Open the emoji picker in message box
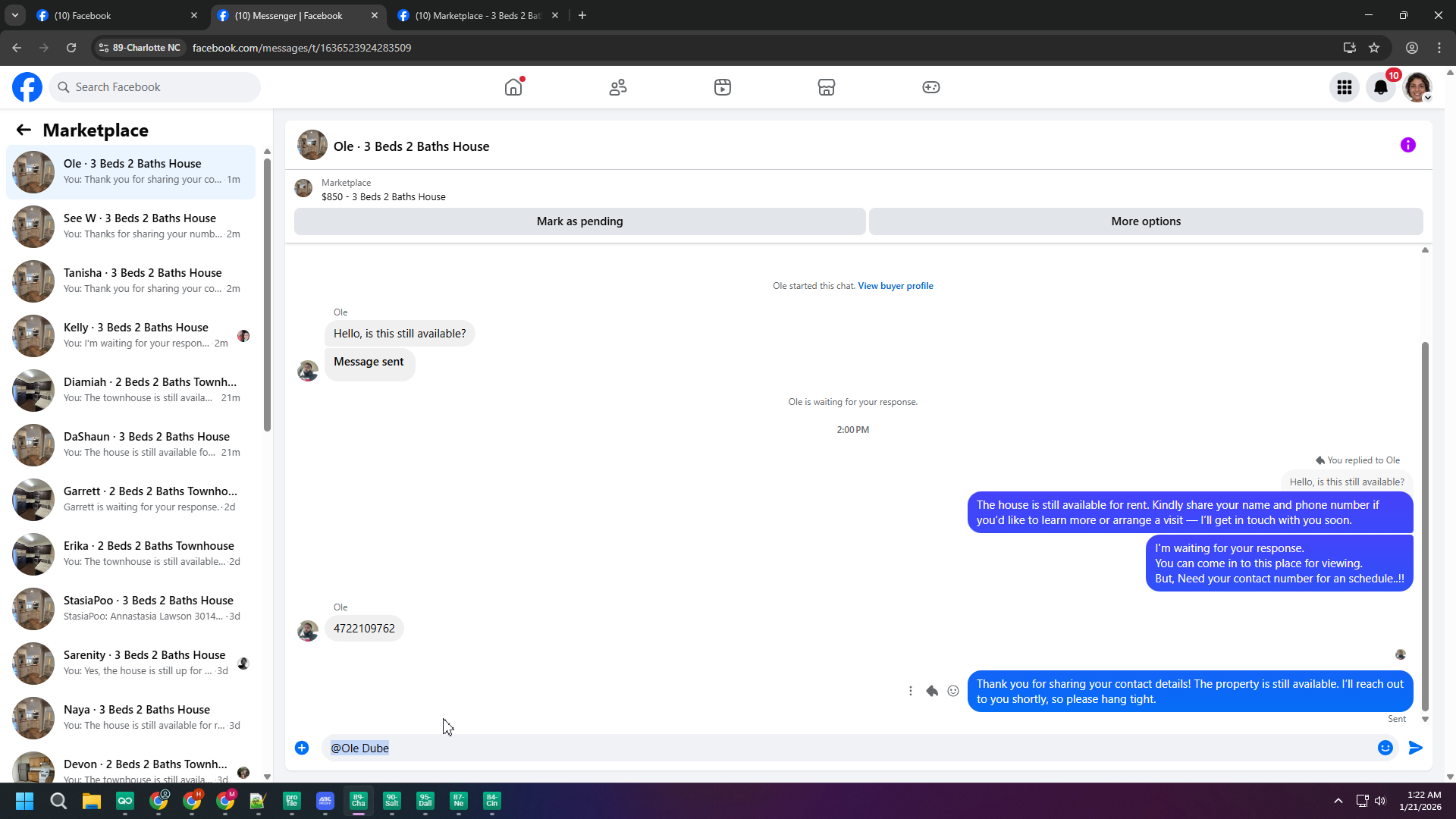The width and height of the screenshot is (1456, 819). (x=1385, y=748)
